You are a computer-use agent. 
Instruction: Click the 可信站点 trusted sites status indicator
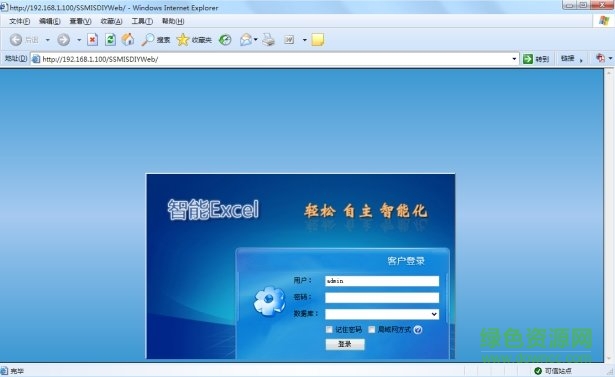(x=553, y=371)
